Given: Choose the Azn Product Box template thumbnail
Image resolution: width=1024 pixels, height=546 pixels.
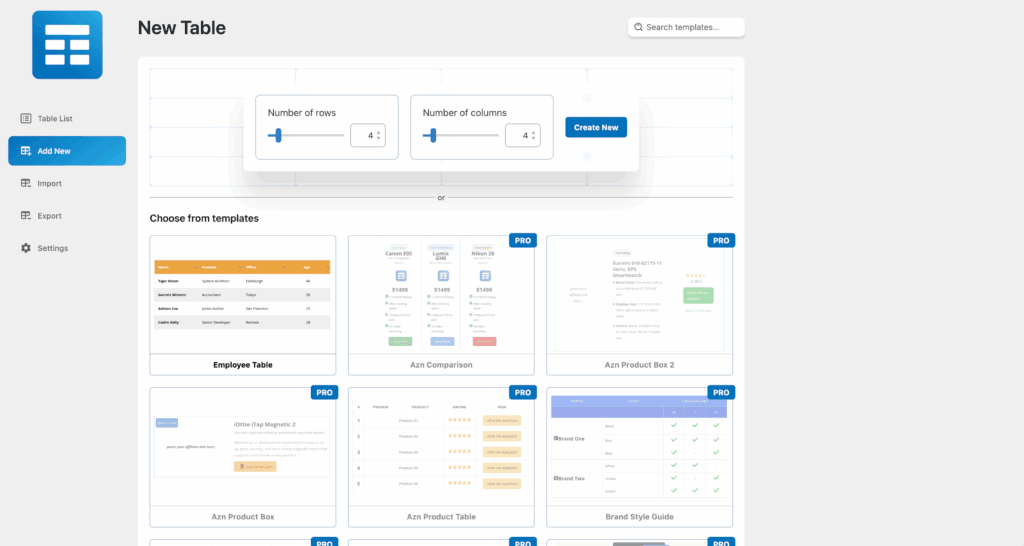Looking at the screenshot, I should point(243,447).
